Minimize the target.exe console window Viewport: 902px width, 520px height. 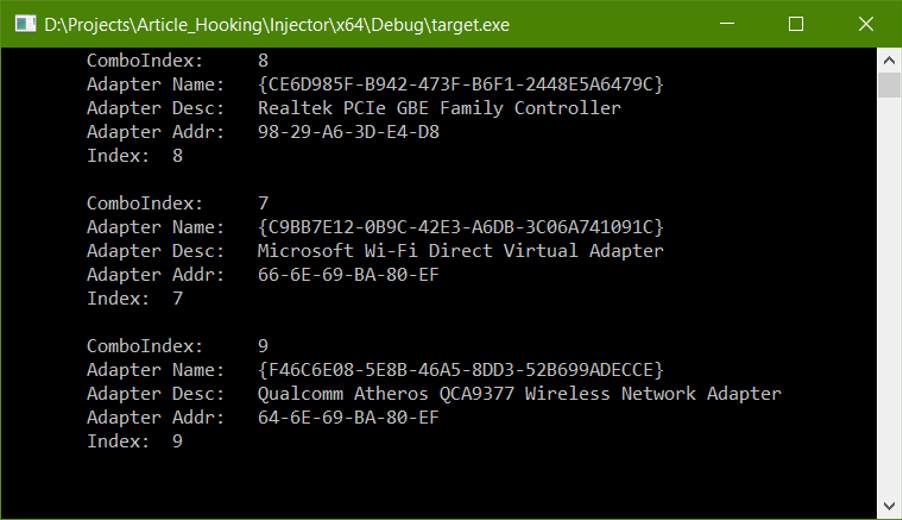(x=728, y=24)
